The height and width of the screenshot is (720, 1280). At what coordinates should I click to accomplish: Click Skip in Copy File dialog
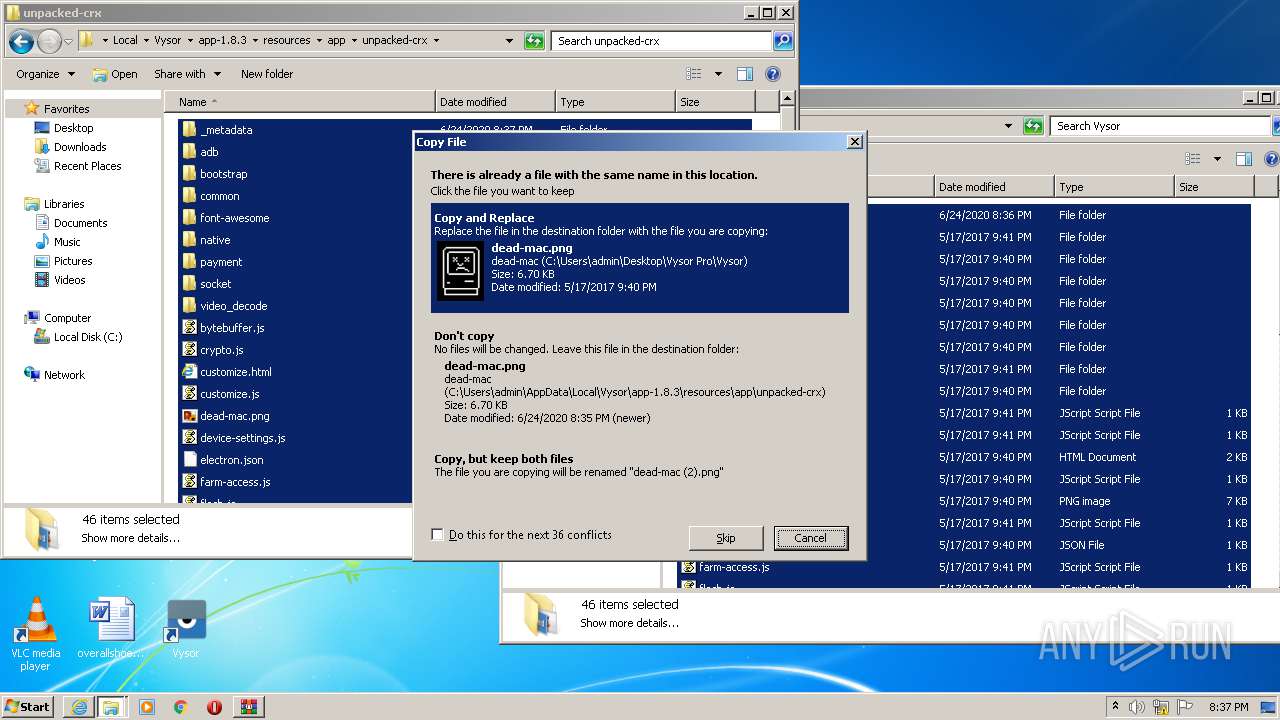coord(726,538)
